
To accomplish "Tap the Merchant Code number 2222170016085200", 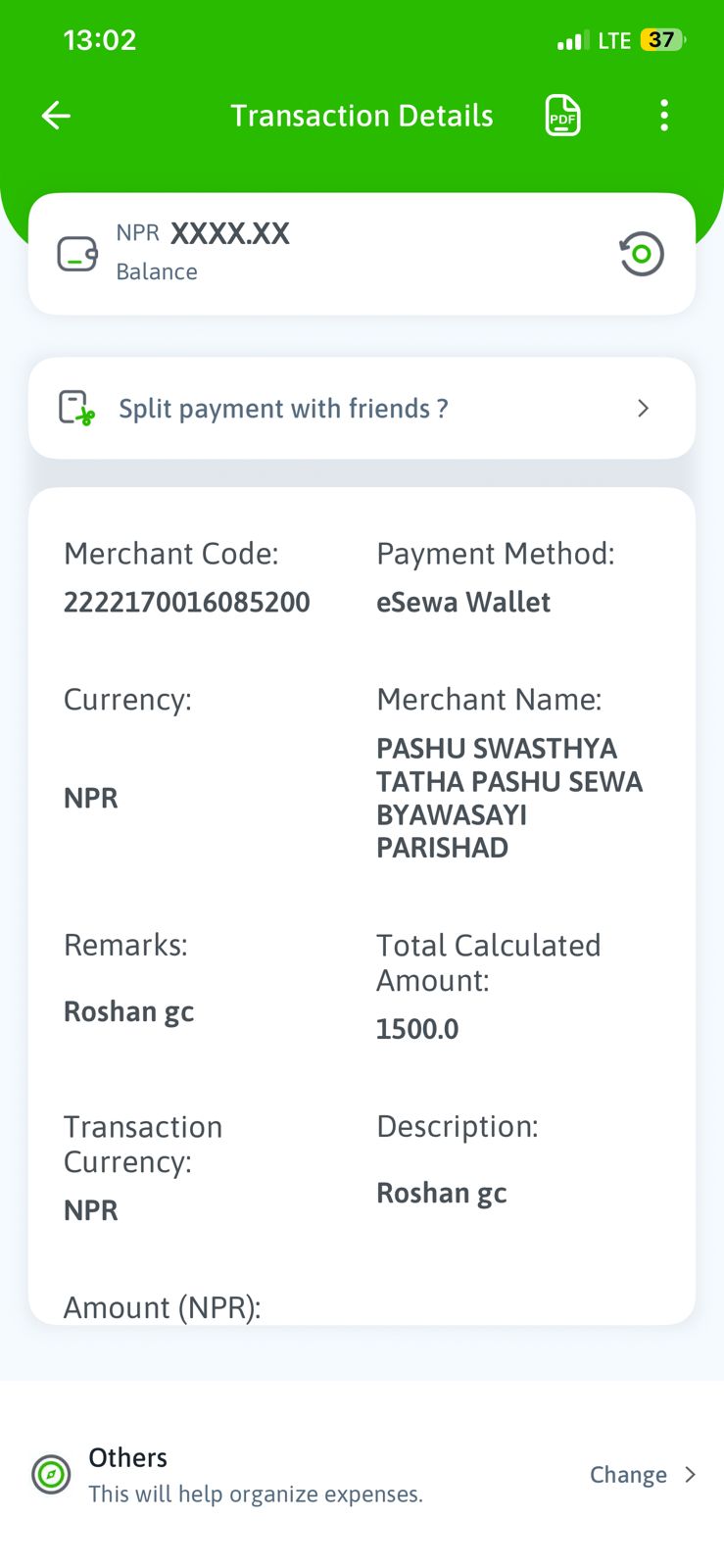I will 187,602.
